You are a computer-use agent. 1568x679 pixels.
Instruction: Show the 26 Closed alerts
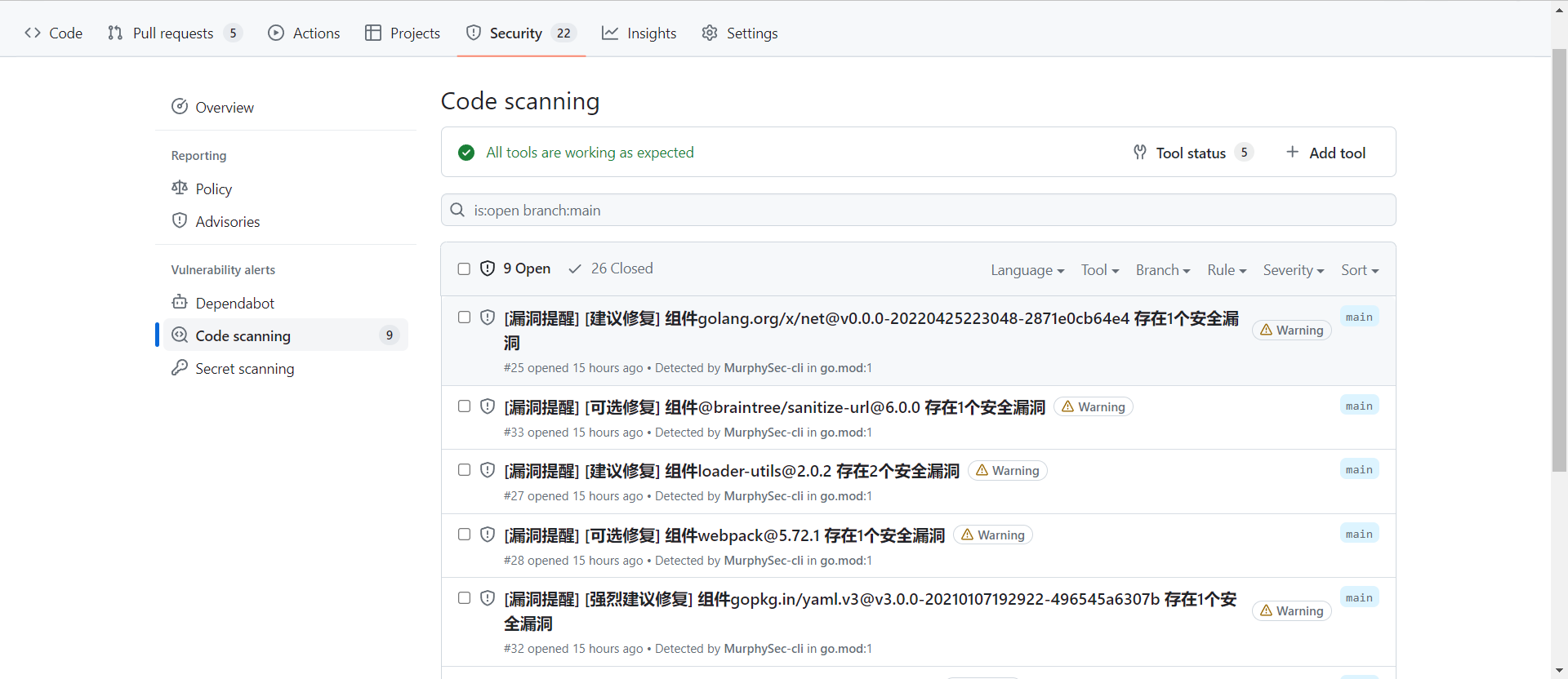611,268
